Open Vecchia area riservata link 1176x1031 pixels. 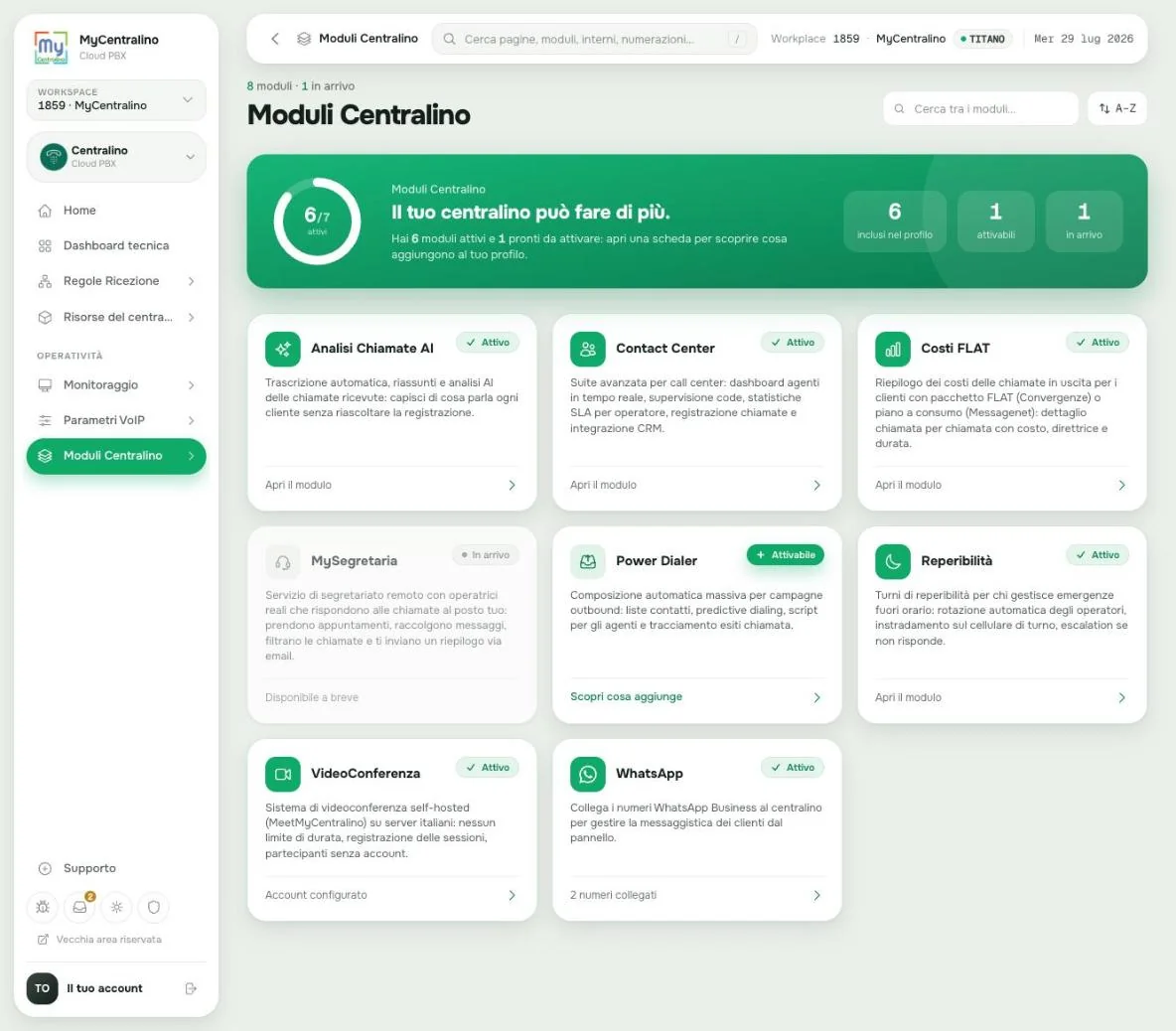99,940
